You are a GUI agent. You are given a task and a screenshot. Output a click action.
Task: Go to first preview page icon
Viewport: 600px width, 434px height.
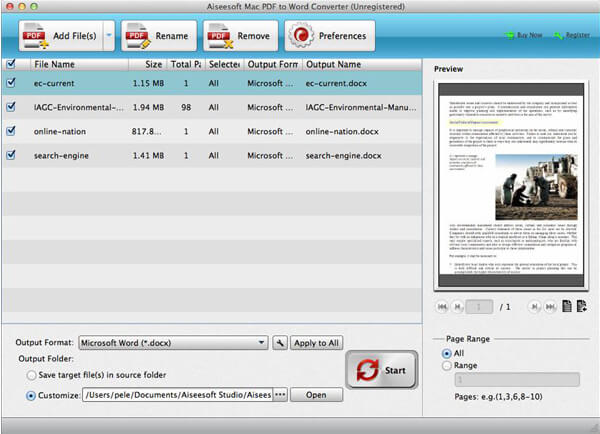pyautogui.click(x=442, y=307)
